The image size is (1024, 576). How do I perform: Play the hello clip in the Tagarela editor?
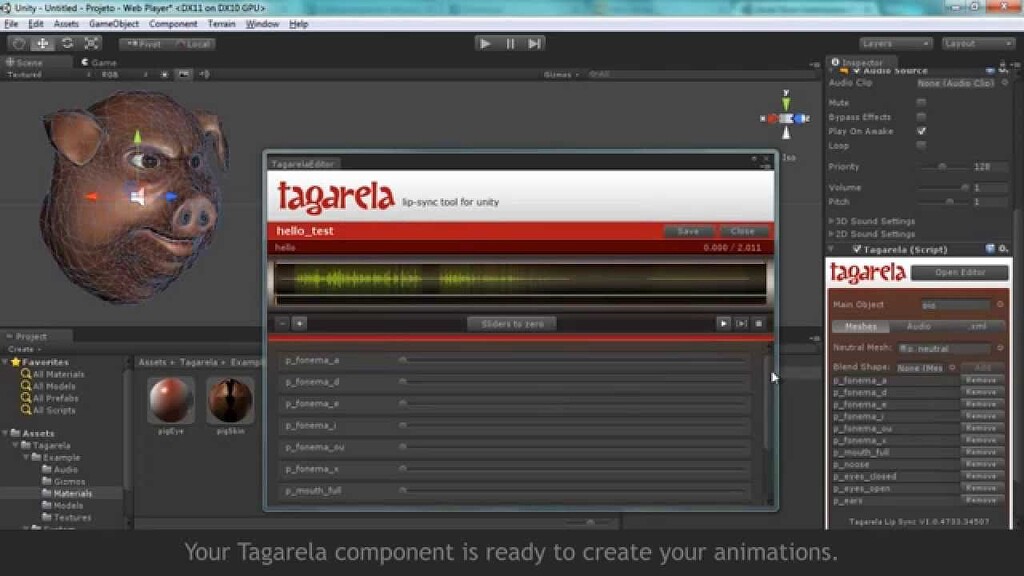pos(724,323)
